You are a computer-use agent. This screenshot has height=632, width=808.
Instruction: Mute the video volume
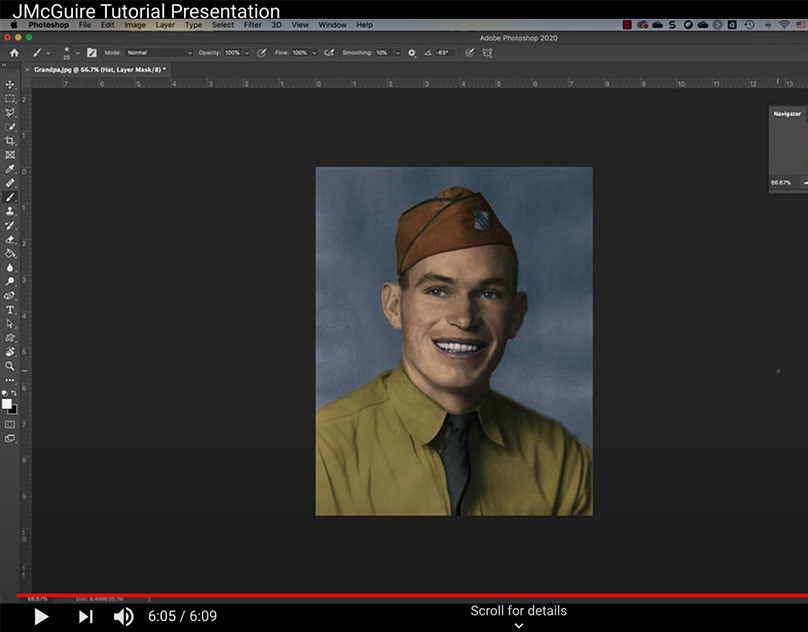point(123,616)
